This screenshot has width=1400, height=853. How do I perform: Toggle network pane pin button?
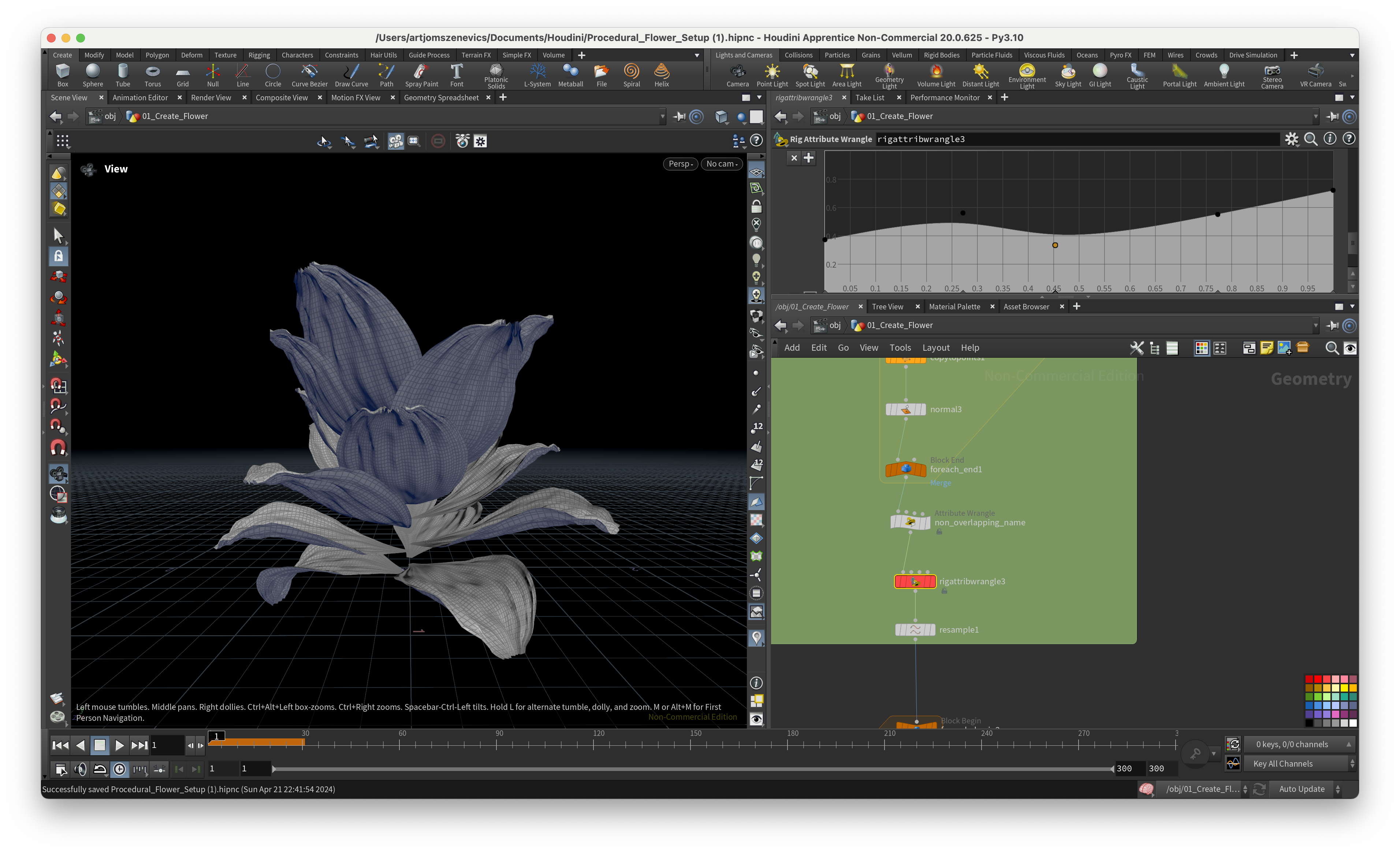pos(1332,325)
